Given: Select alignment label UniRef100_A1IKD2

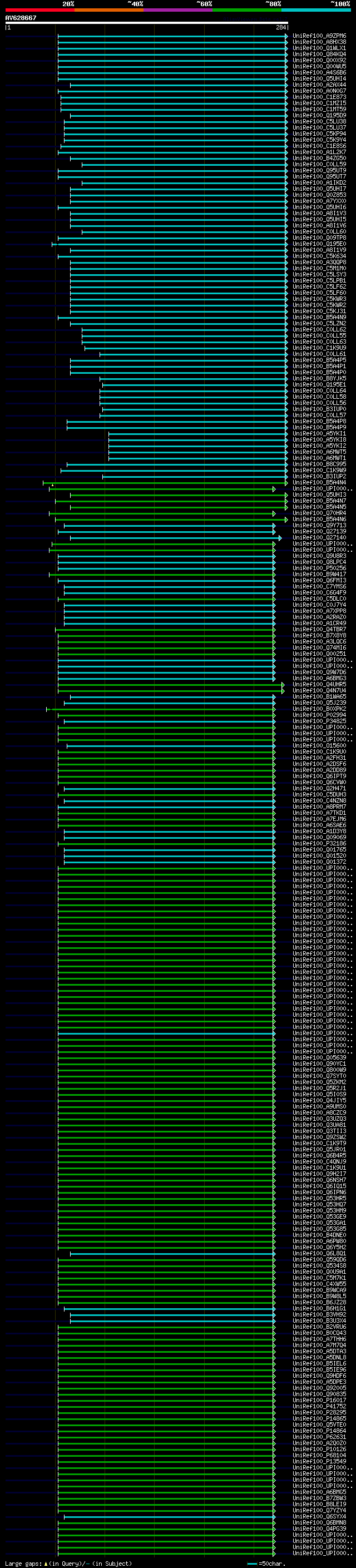Looking at the screenshot, I should [x=319, y=182].
